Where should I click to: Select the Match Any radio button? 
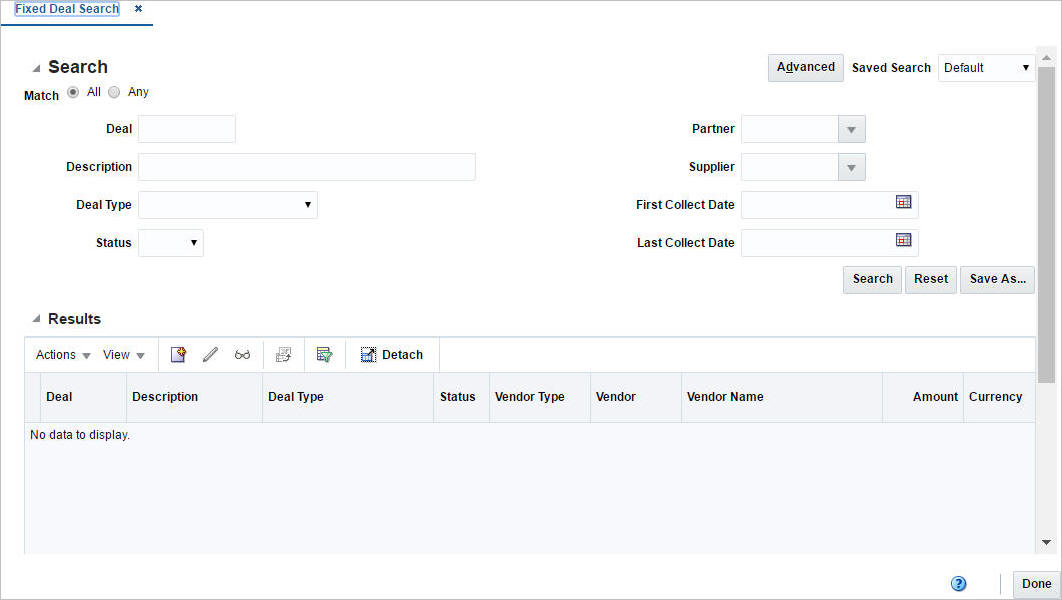[114, 91]
